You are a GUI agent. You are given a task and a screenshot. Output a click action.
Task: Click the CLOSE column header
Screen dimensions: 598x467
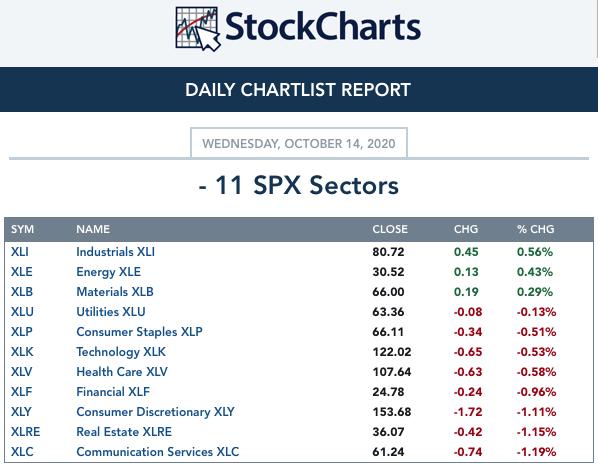390,229
